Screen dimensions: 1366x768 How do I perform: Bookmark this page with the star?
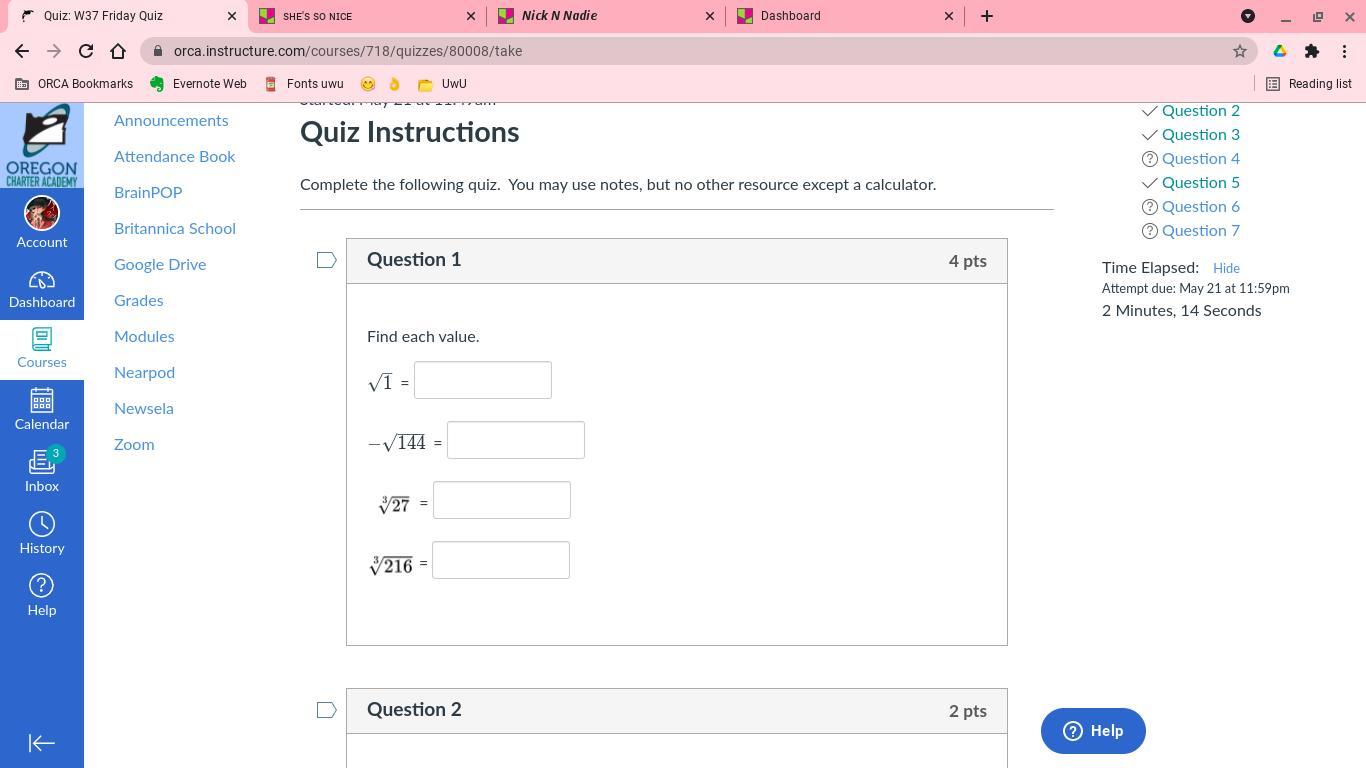pyautogui.click(x=1240, y=51)
